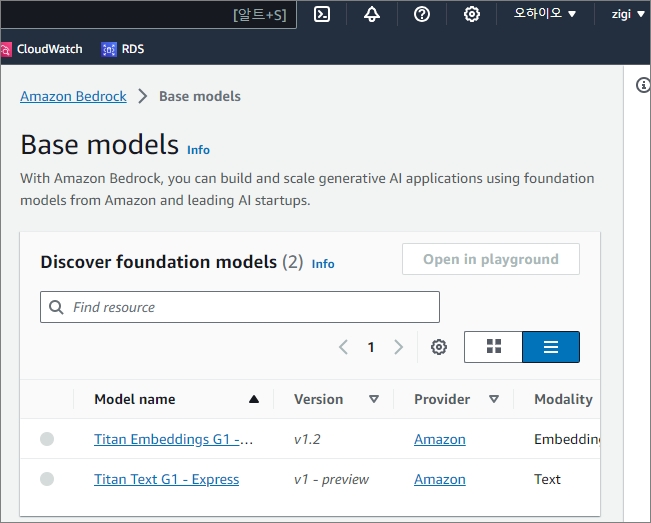651x523 pixels.
Task: Click the RDS service icon
Action: click(x=109, y=49)
